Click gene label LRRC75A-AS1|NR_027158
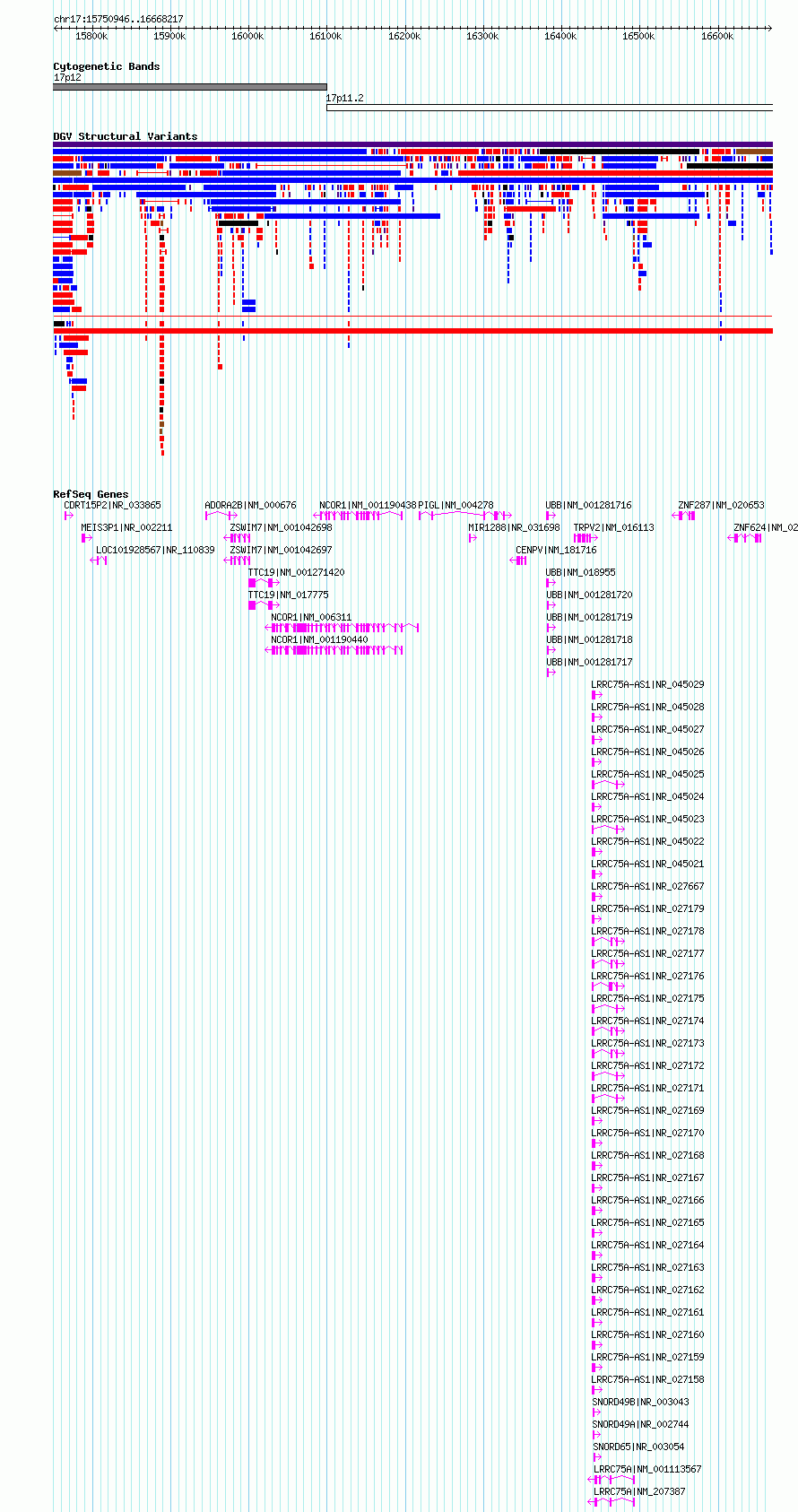798x1512 pixels. [647, 1379]
